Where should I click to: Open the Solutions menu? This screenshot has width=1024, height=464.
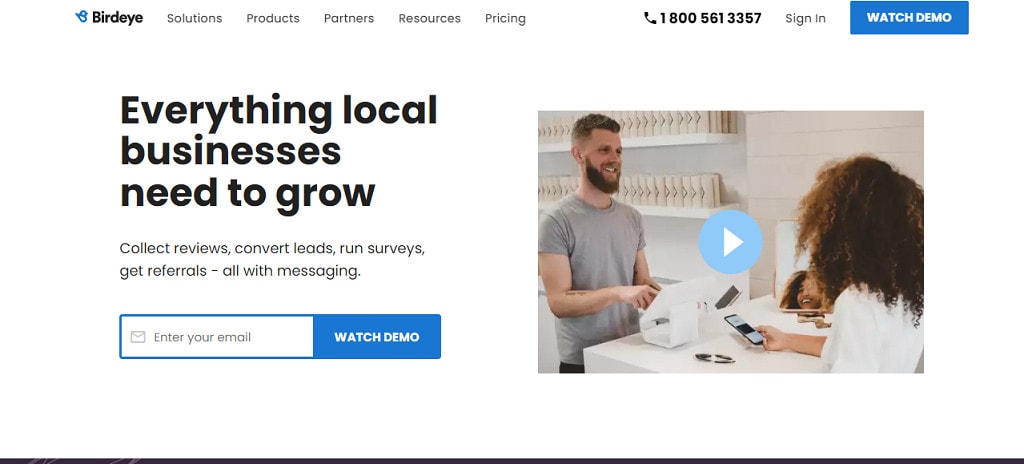195,18
